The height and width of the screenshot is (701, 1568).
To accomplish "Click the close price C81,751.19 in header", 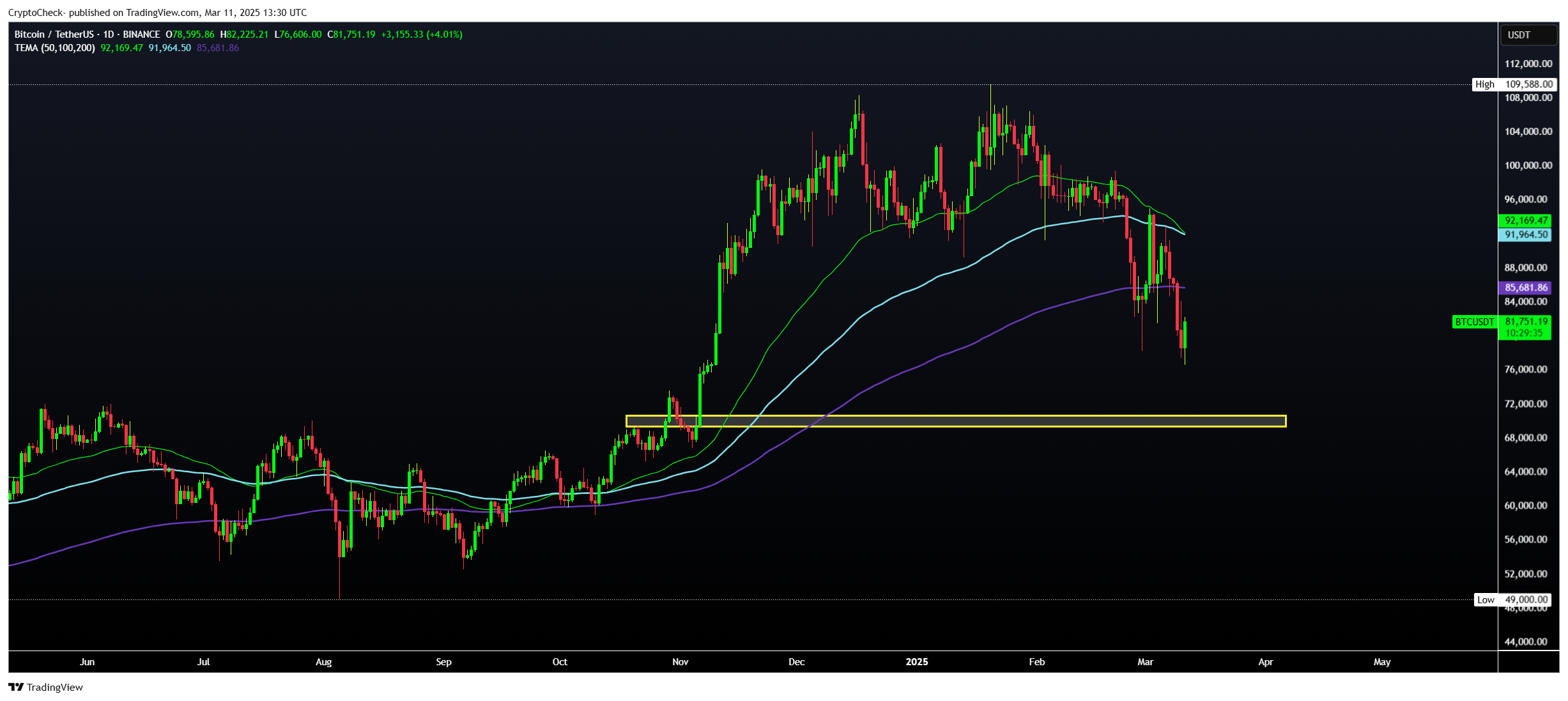I will pos(351,35).
